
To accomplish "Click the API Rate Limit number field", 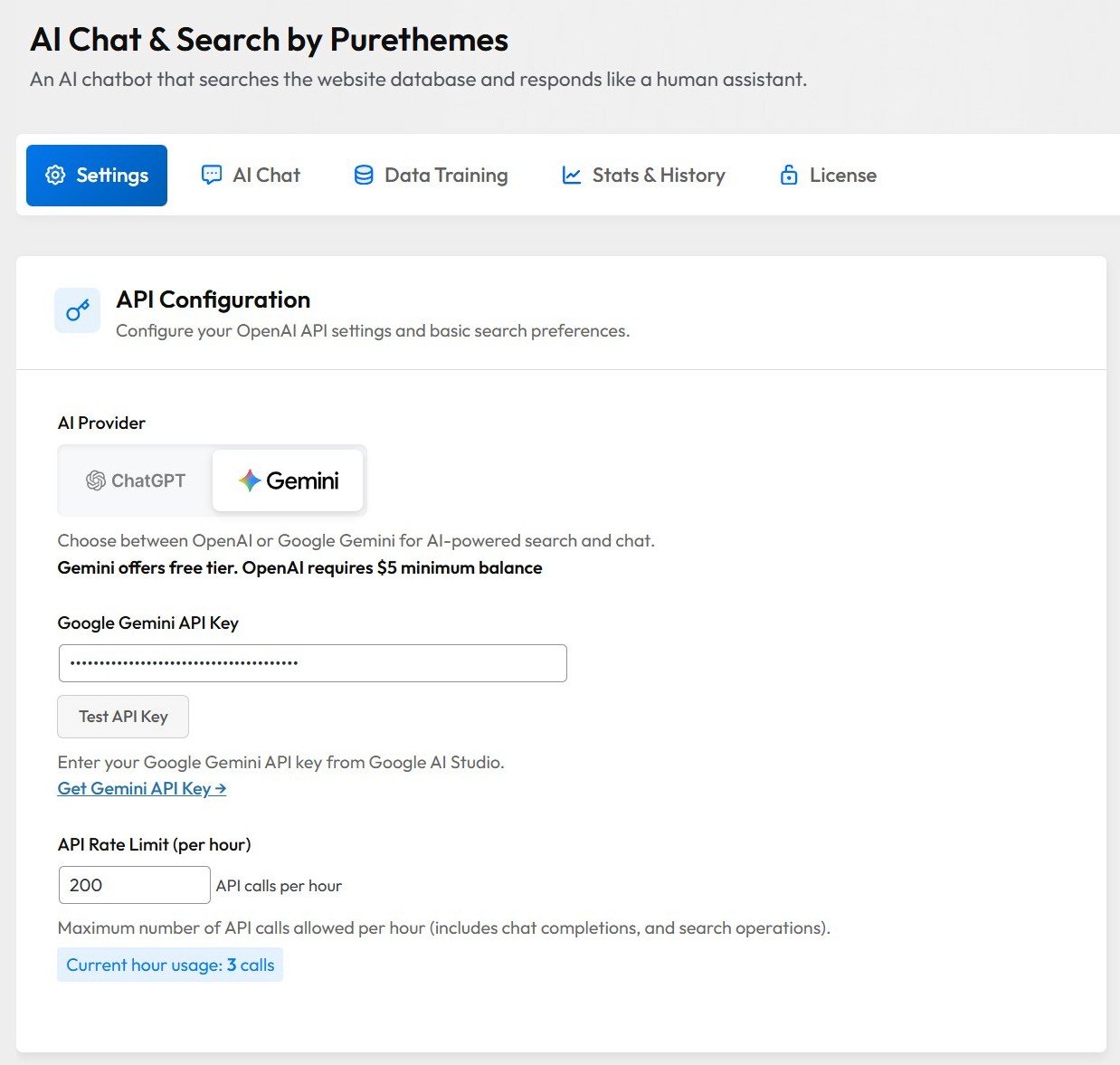I will [134, 885].
